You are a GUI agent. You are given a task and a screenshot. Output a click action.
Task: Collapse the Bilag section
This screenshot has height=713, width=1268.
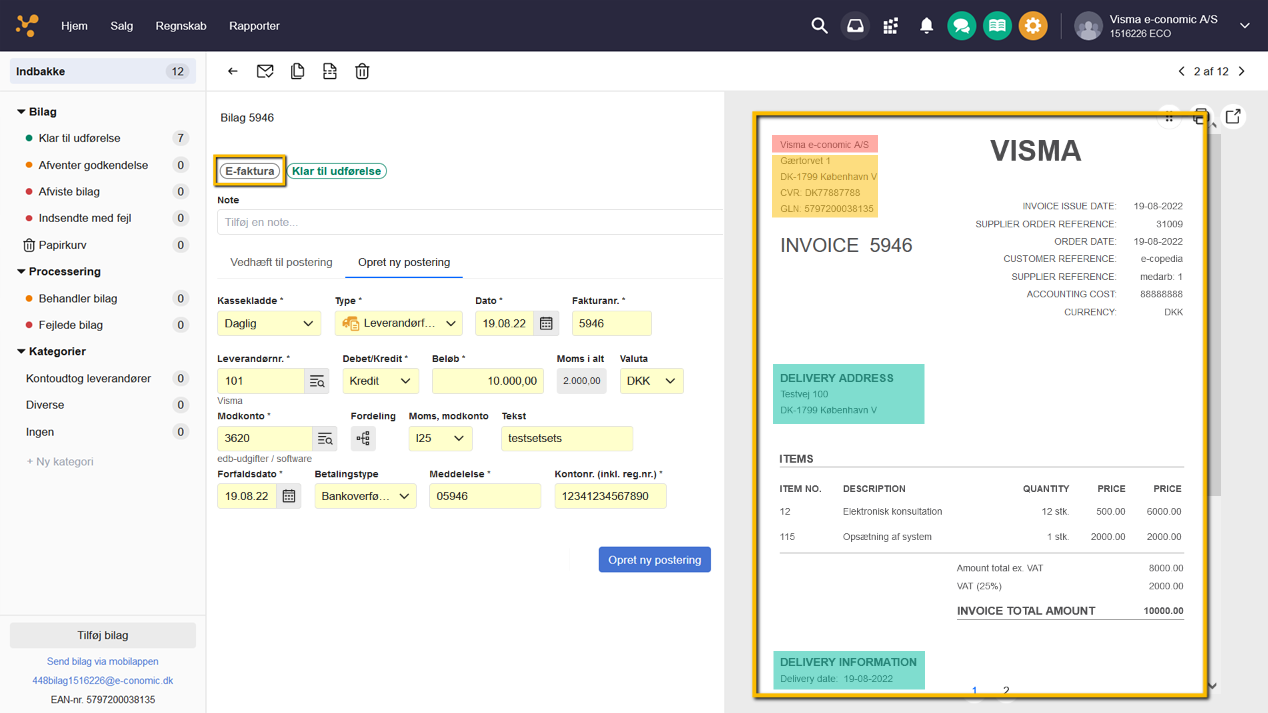[22, 112]
